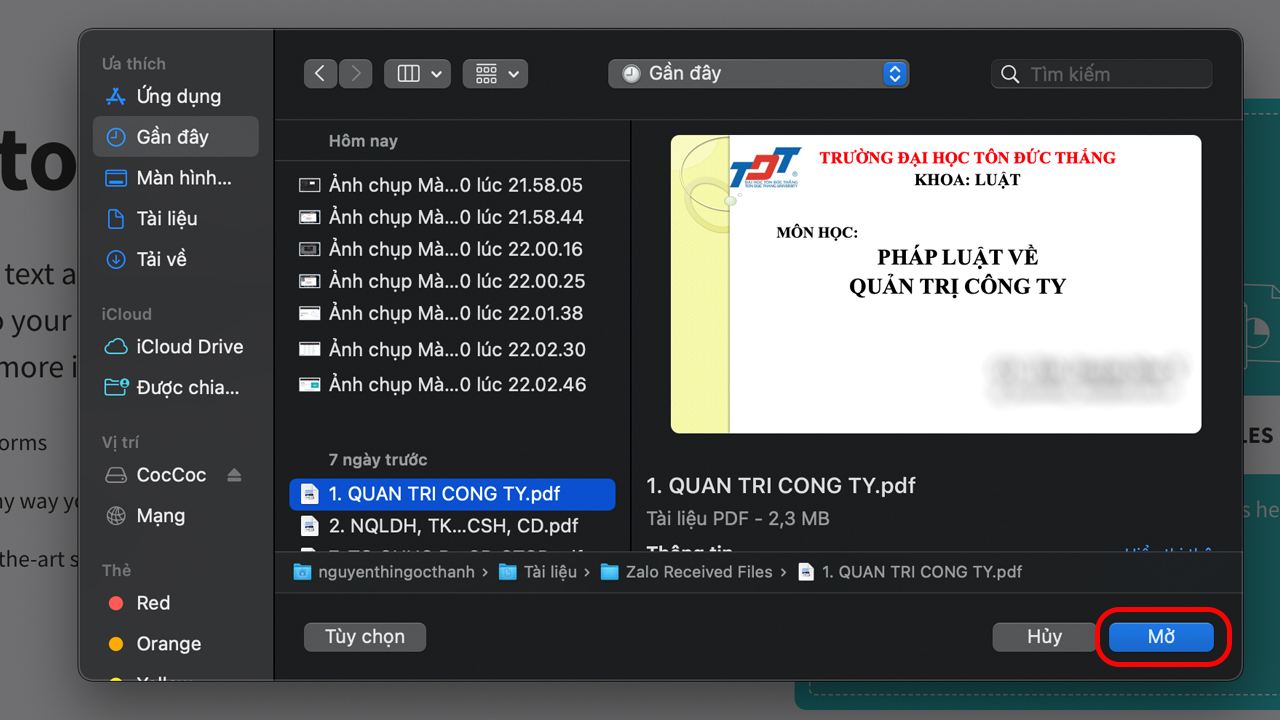This screenshot has width=1280, height=720.
Task: Select 1. QUAN TRI CONG TY.pdf in list
Action: tap(452, 494)
